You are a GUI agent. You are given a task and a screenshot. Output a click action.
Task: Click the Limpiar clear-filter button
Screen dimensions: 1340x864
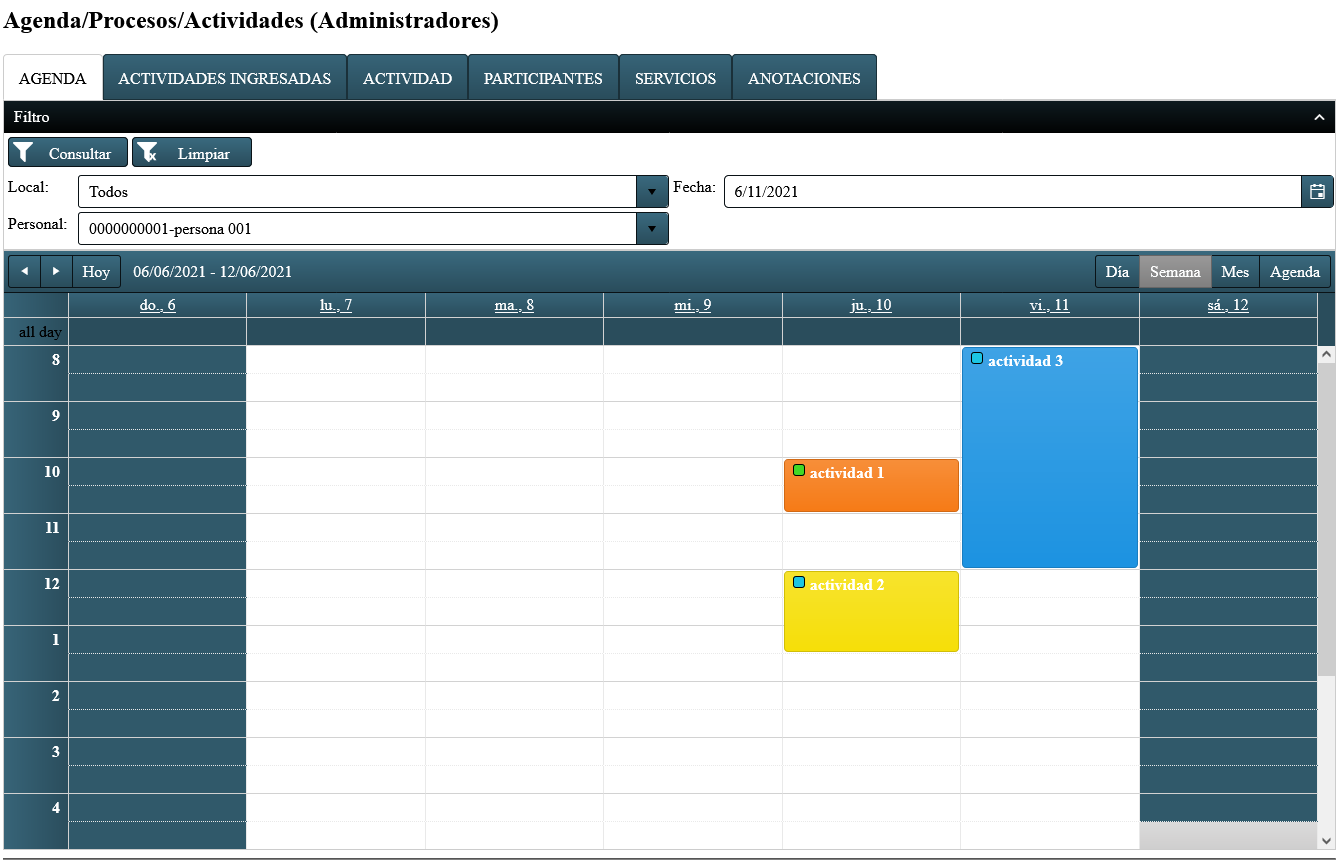click(x=192, y=153)
